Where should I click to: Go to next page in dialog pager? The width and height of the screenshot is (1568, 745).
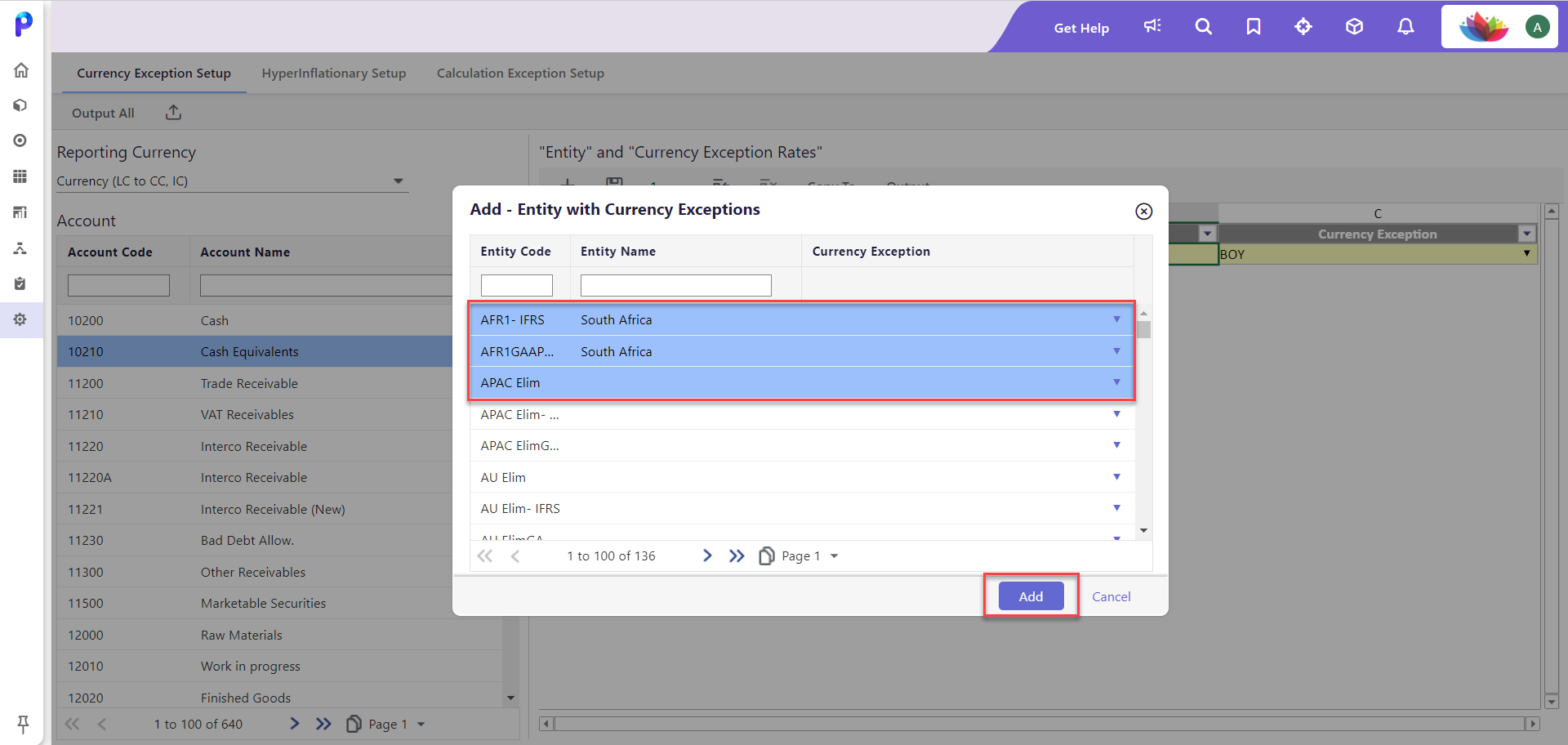tap(707, 555)
